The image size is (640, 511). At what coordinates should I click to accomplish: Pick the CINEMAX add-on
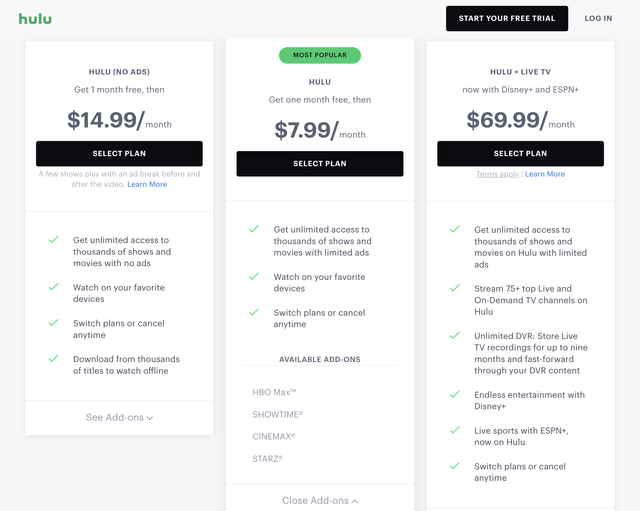274,436
